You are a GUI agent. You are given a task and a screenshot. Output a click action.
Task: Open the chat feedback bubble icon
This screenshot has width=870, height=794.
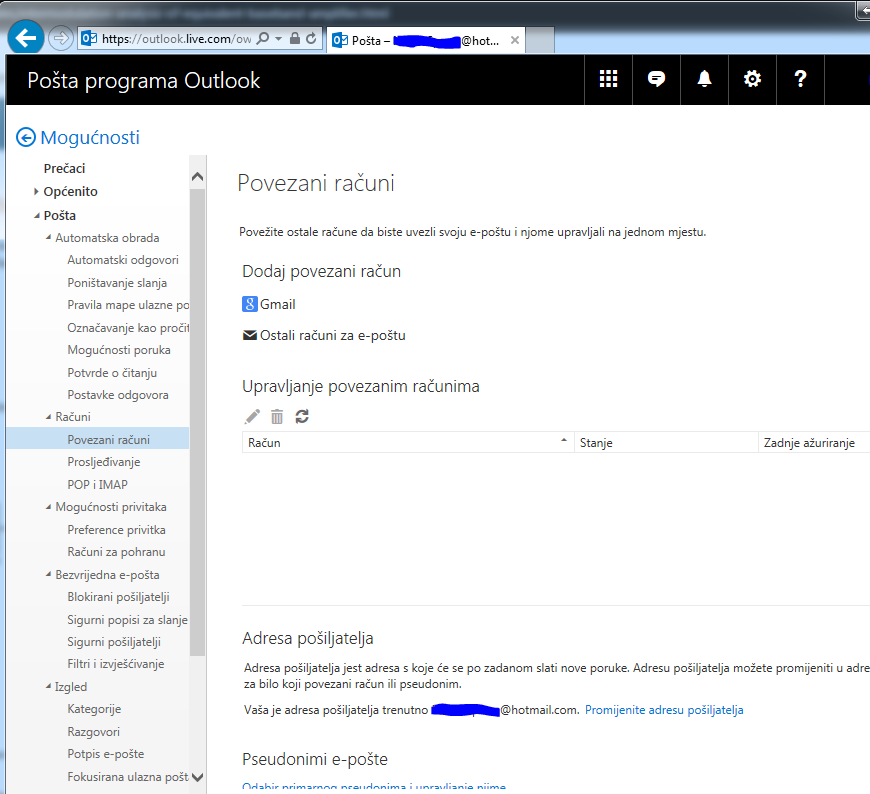click(x=656, y=79)
